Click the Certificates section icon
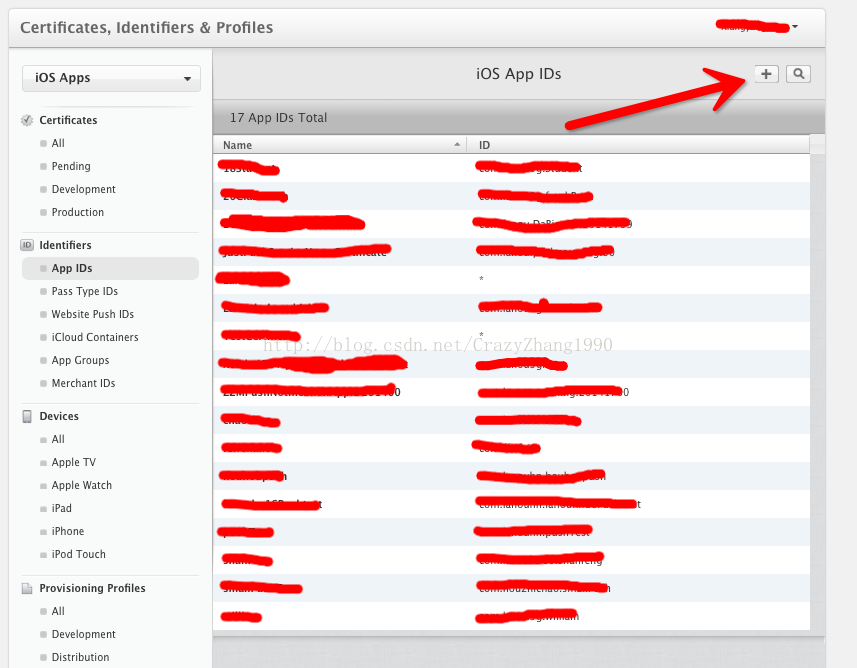Screen dimensions: 857x668 [27, 120]
